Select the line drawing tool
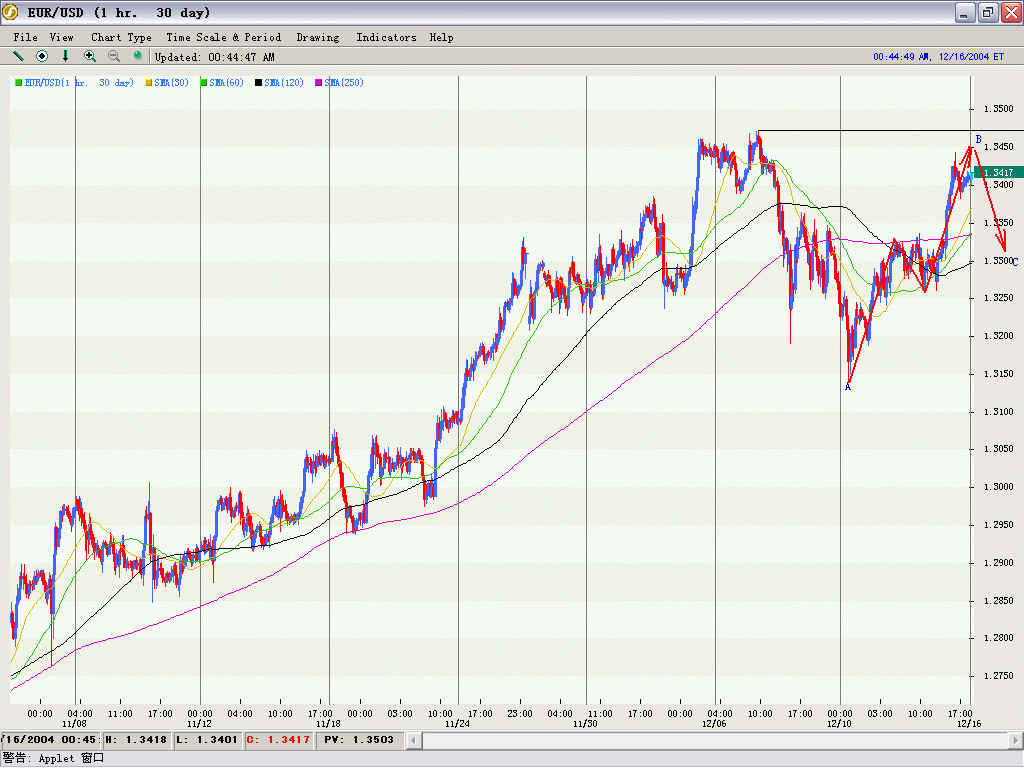The width and height of the screenshot is (1024, 768). click(x=18, y=56)
